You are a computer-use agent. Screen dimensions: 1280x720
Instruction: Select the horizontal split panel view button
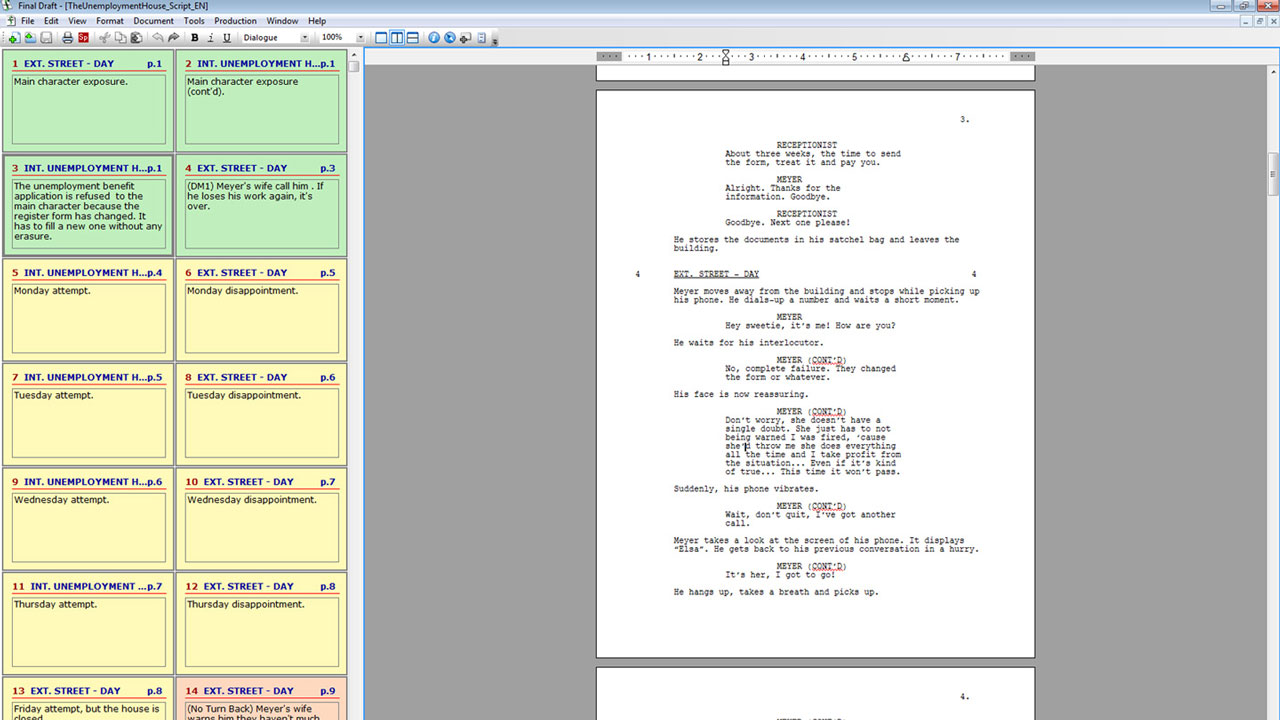click(x=412, y=38)
